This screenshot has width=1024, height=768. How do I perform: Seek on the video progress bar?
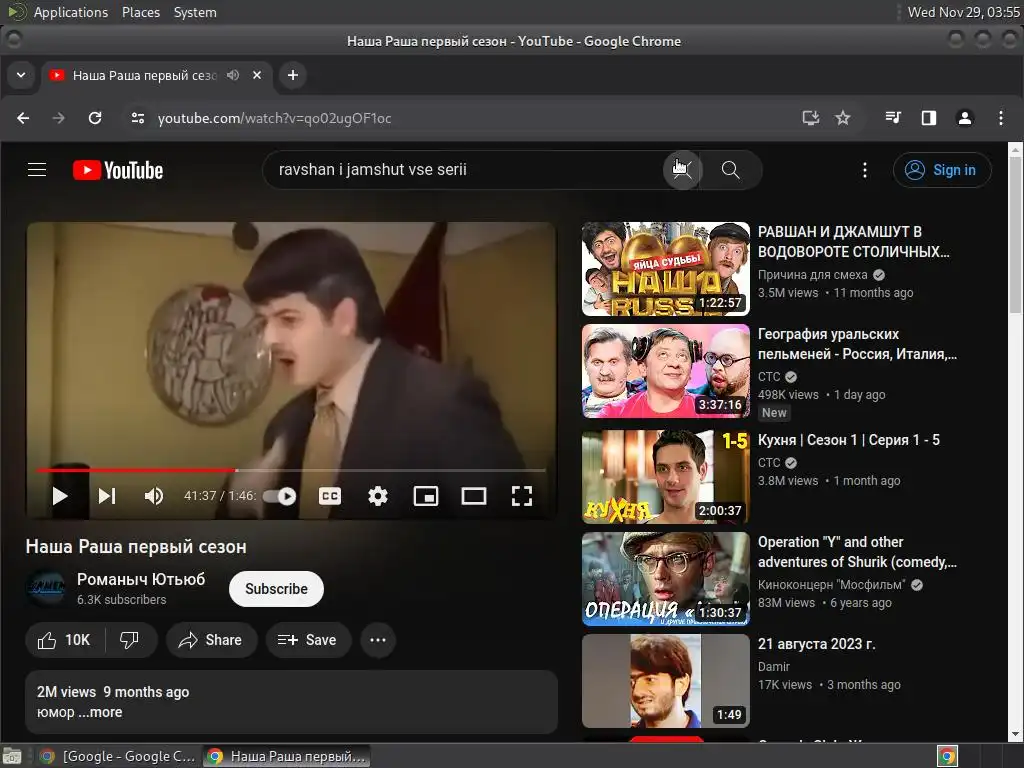point(291,470)
